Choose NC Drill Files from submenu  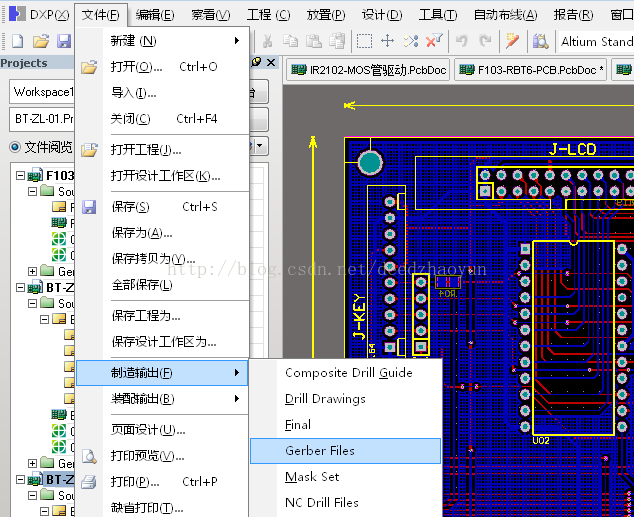pos(345,502)
